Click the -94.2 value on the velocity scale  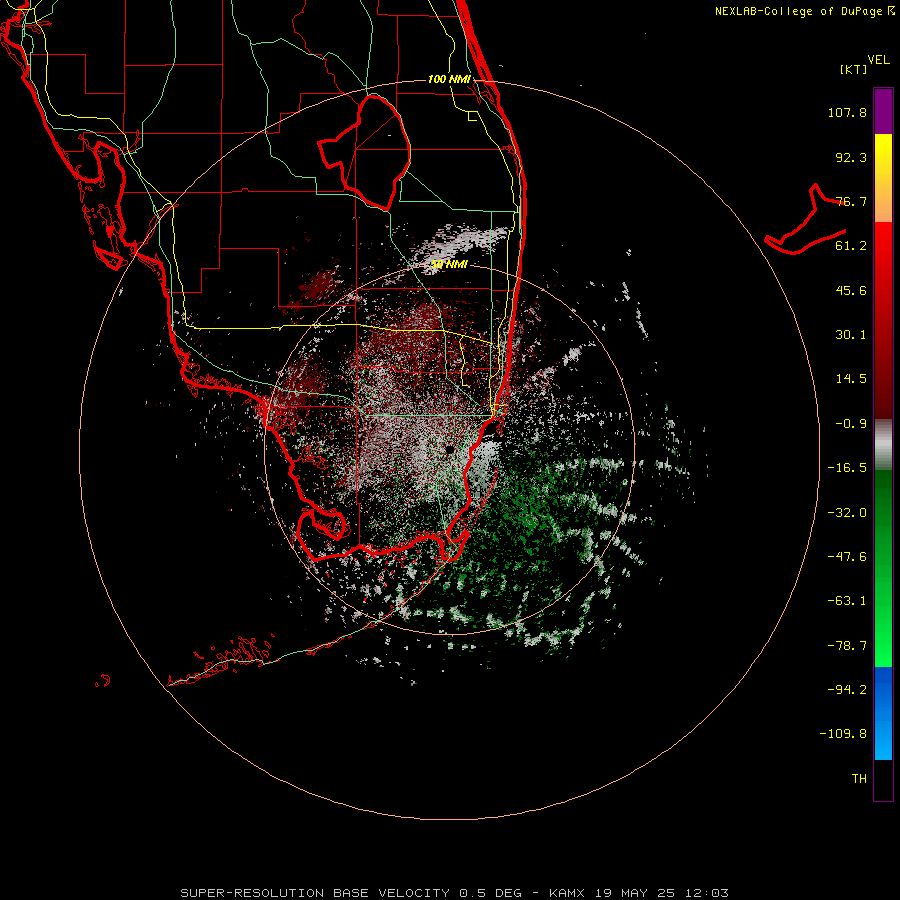click(x=847, y=690)
